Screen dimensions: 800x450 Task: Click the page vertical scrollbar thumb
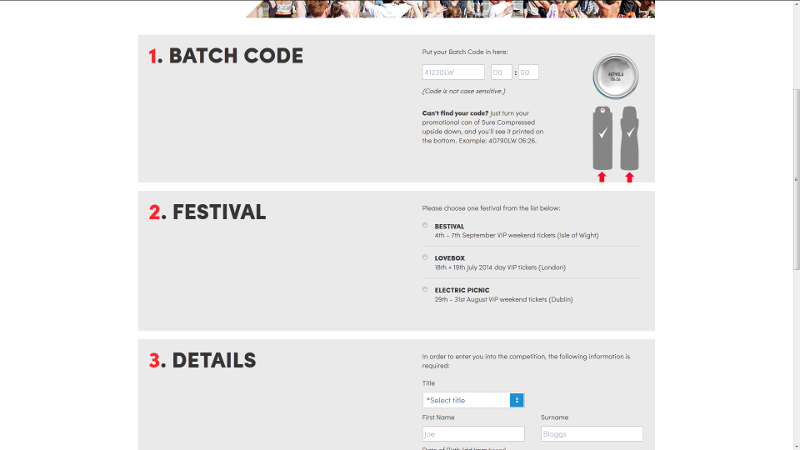tap(796, 180)
